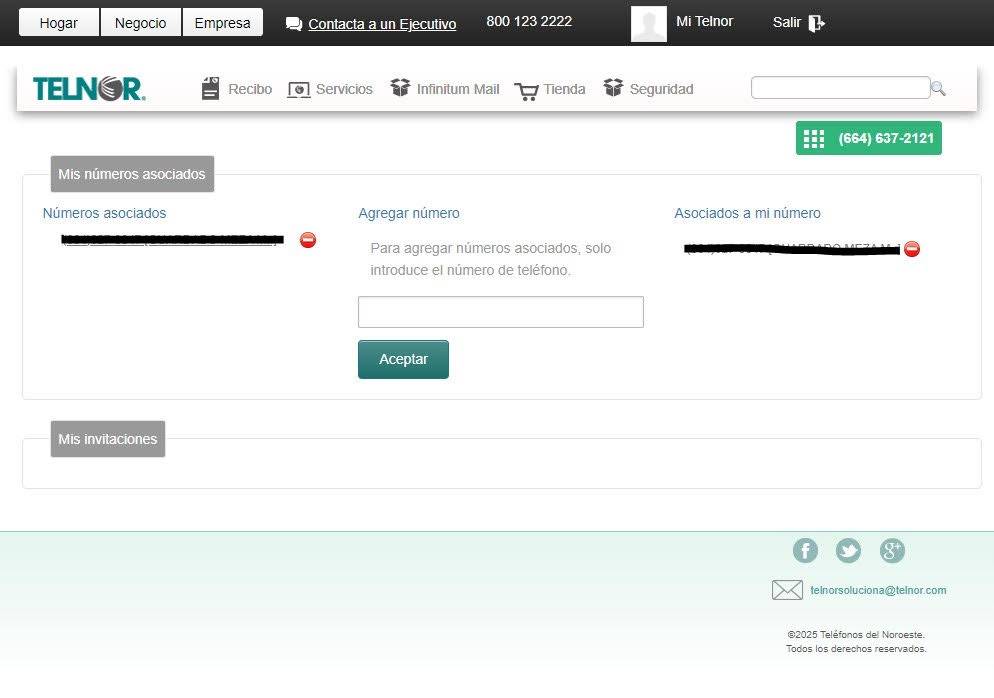The height and width of the screenshot is (698, 994).
Task: Select the Empresa tab
Action: tap(222, 23)
